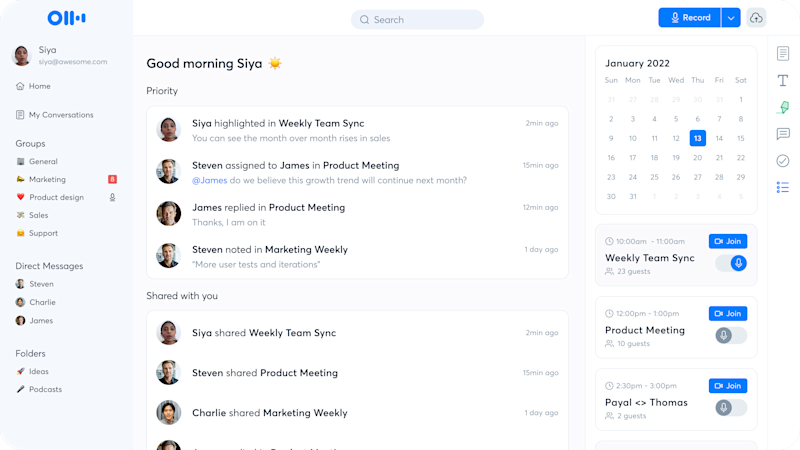Open the checkmark action items icon
This screenshot has height=450, width=800.
(783, 161)
